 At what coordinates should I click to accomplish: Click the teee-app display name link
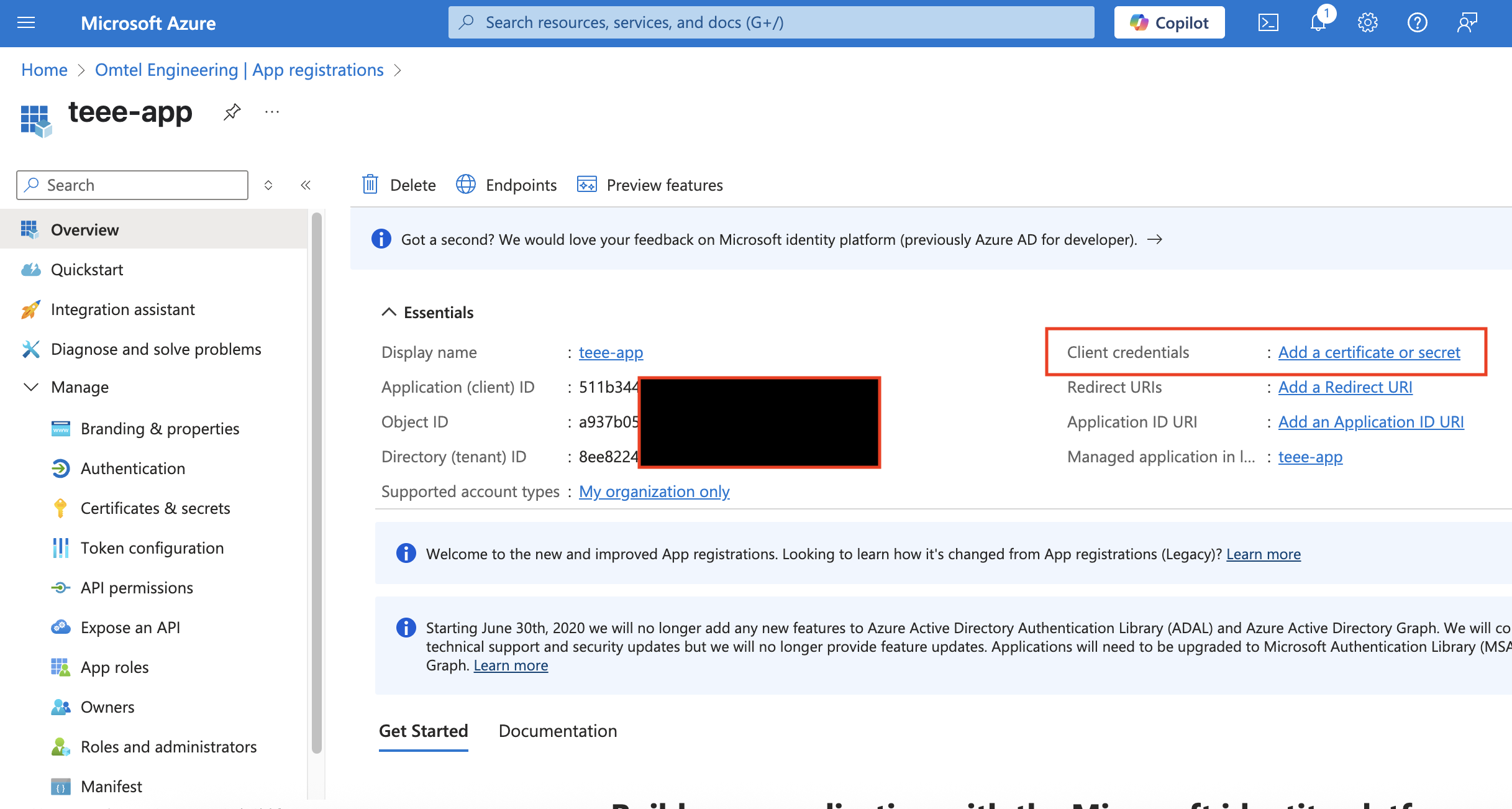(x=611, y=352)
